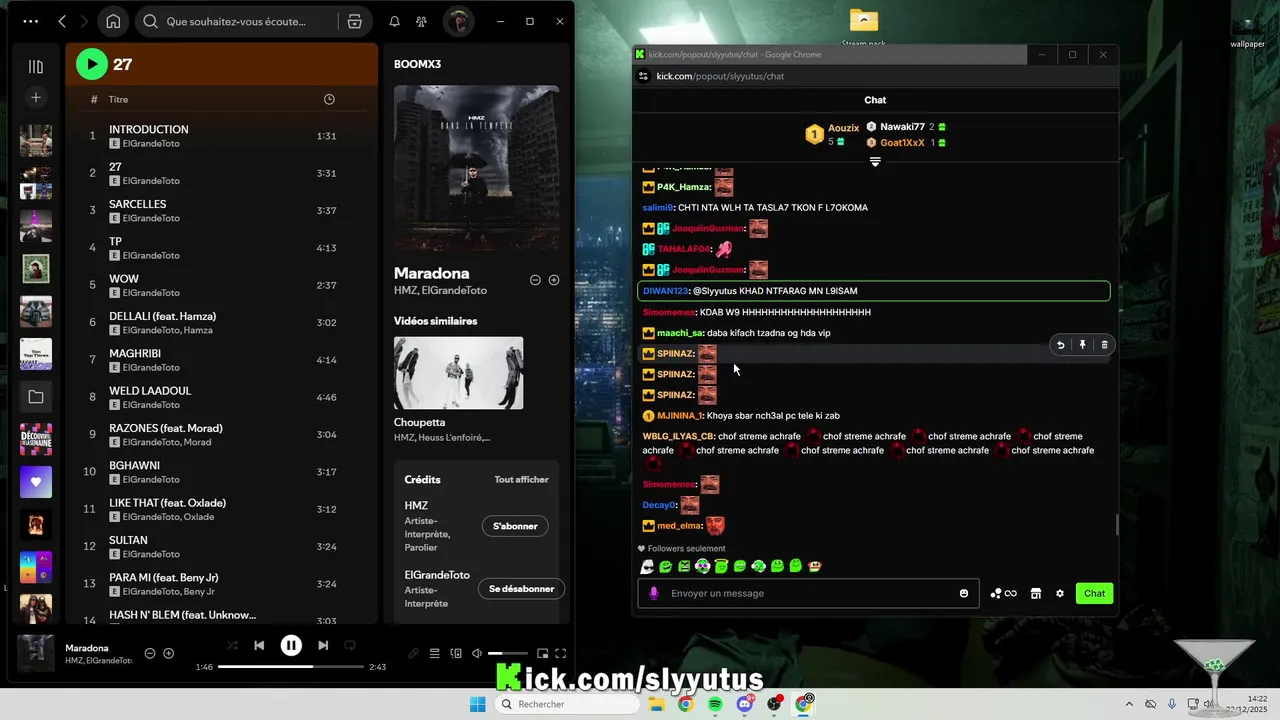Click the Spotify search field

tap(236, 21)
